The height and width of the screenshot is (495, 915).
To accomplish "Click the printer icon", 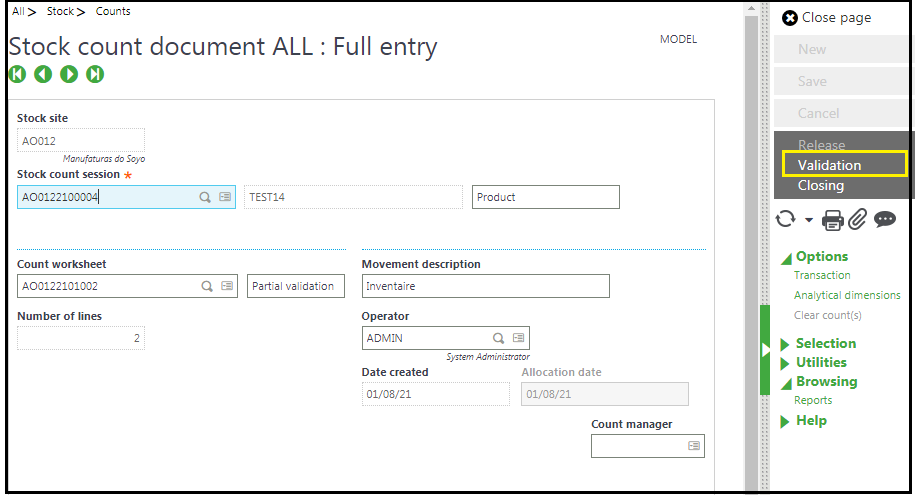I will tap(833, 220).
